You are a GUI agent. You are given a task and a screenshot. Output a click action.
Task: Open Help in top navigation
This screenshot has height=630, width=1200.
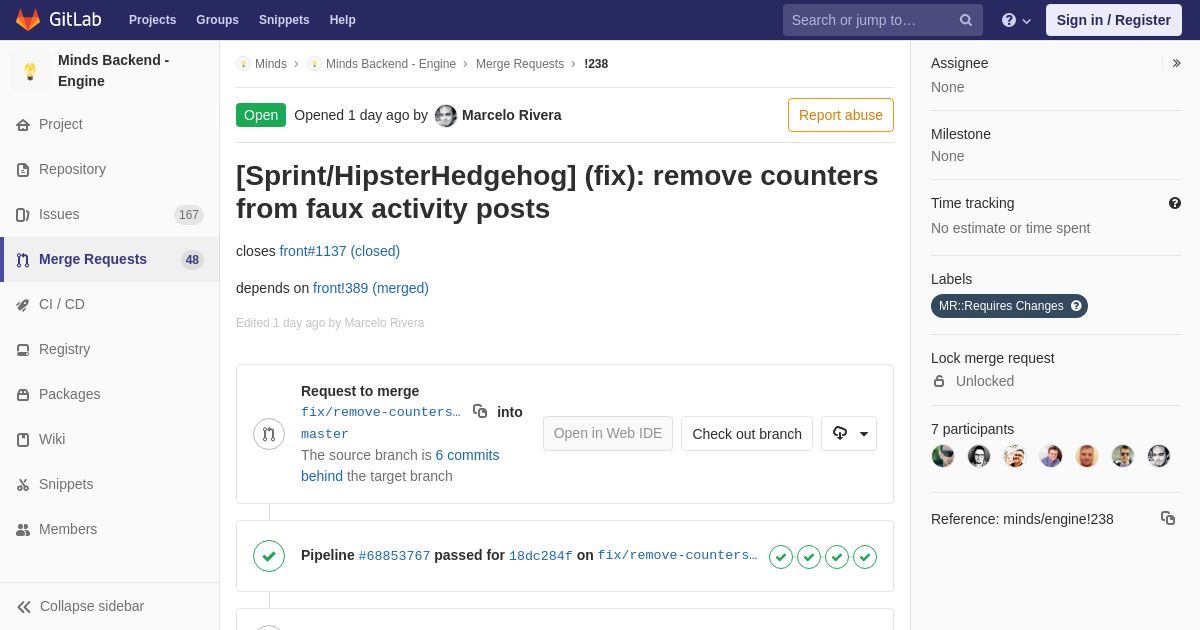click(343, 20)
